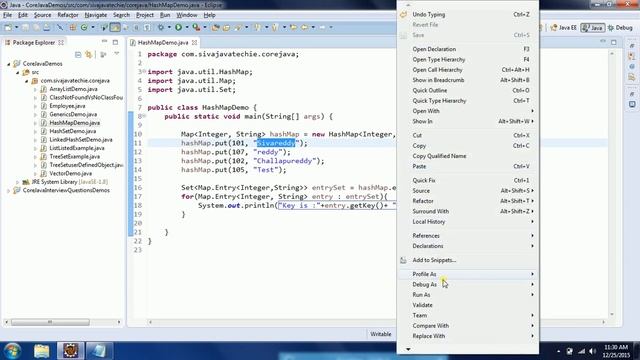The width and height of the screenshot is (640, 360).
Task: Expand the CoreJavaInterviewQuestionsDemos project
Action: tap(9, 191)
